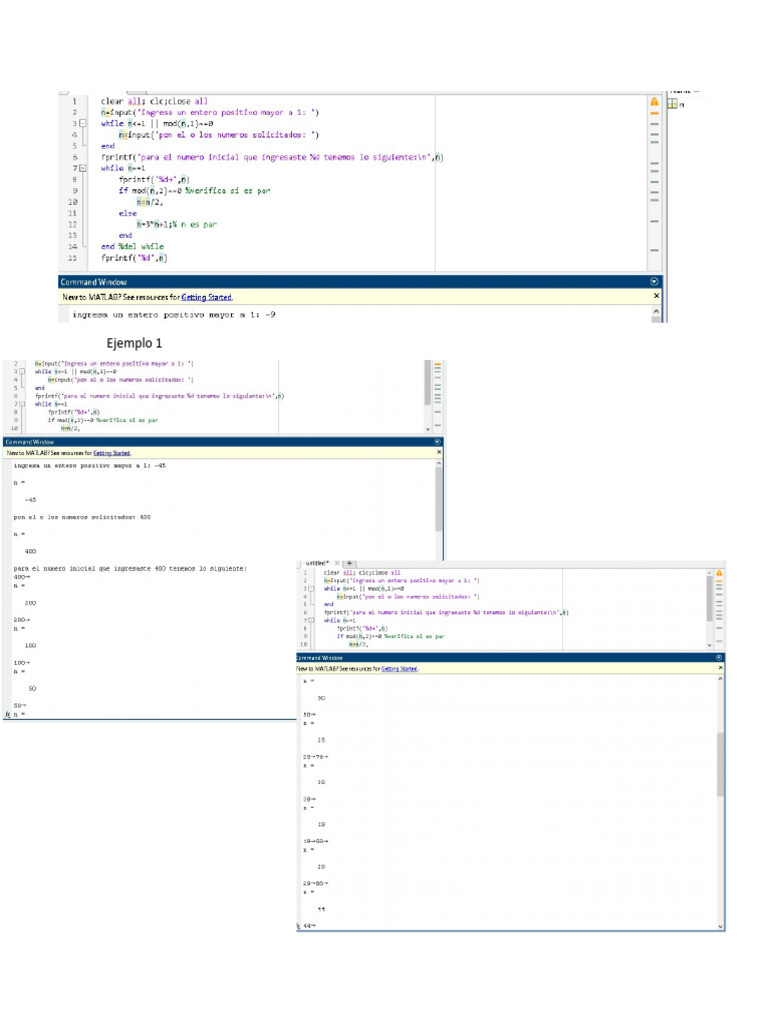Dismiss the Getting Started banner in Ejemplo 1 screenshot

click(439, 452)
